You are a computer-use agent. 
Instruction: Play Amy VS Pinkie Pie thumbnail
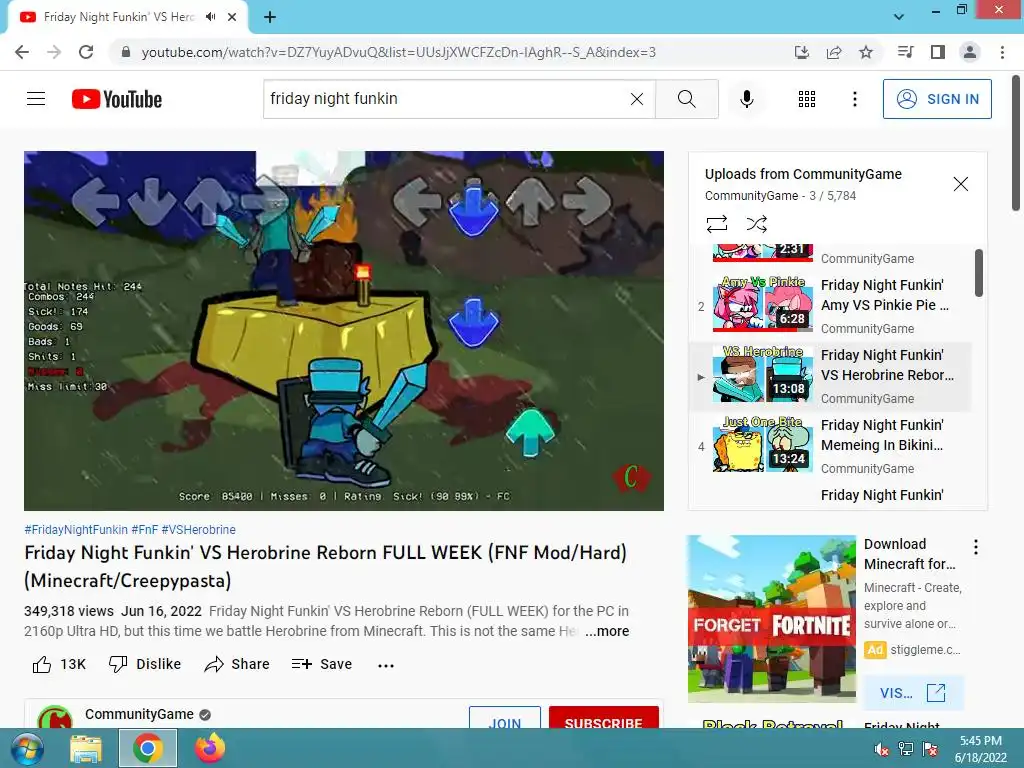coord(763,304)
